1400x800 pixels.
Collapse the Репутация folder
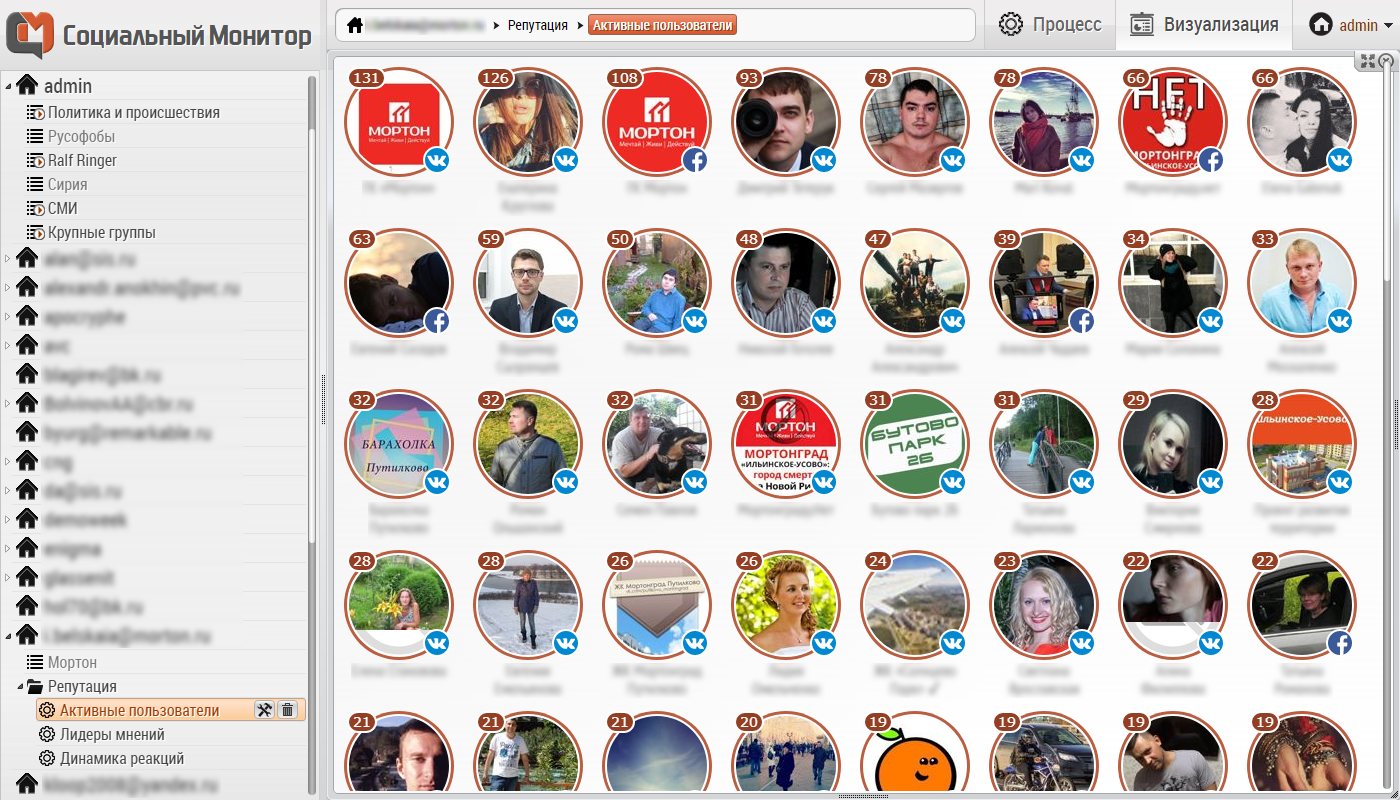coord(20,687)
